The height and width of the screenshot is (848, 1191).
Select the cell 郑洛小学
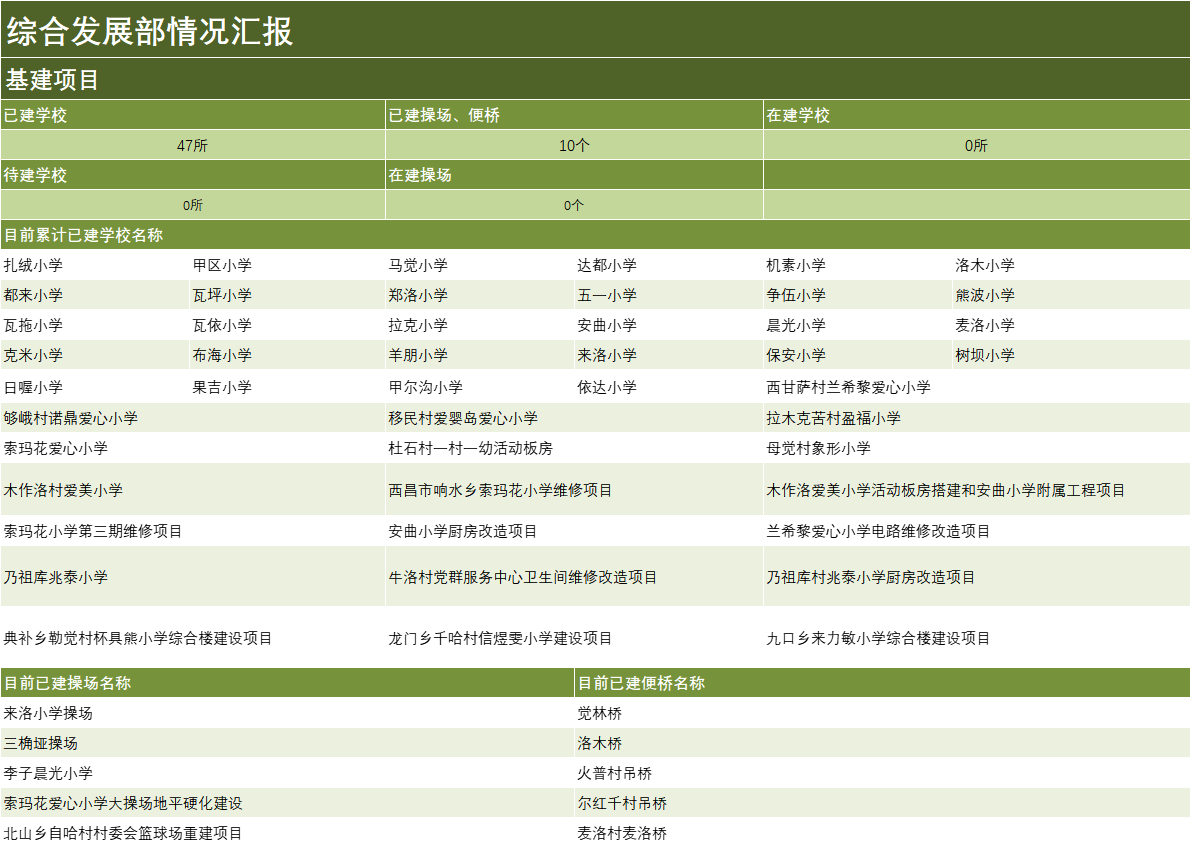[x=480, y=295]
